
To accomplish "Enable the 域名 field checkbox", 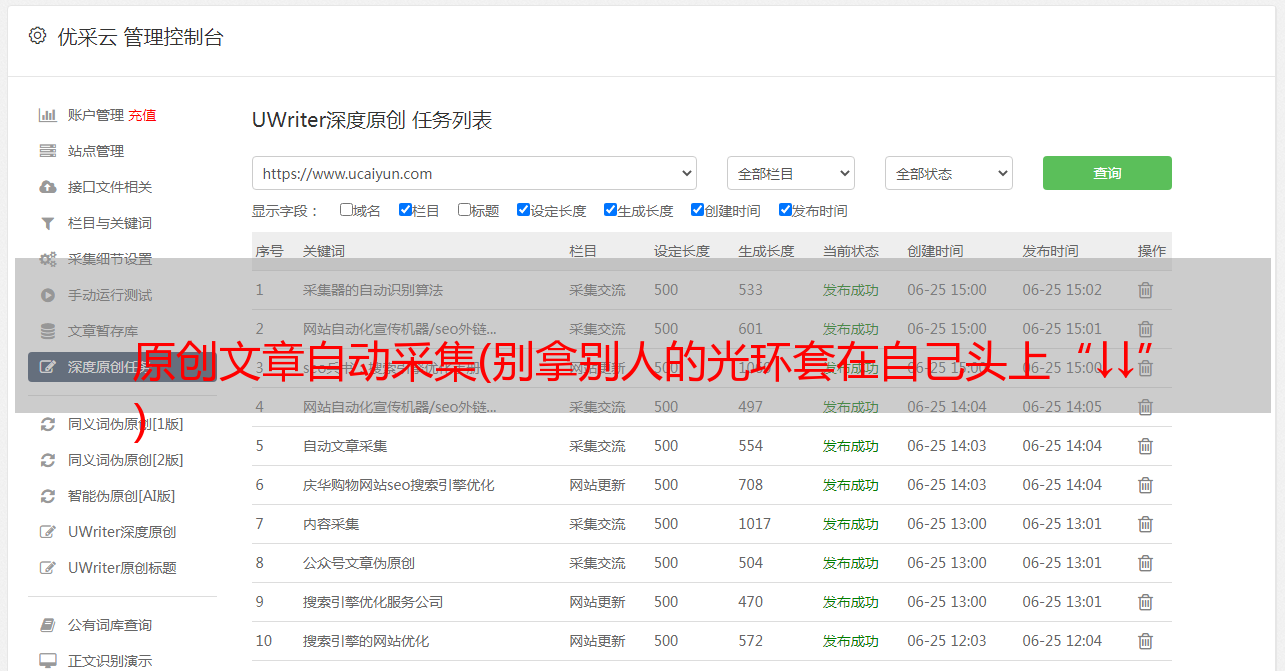I will 346,210.
